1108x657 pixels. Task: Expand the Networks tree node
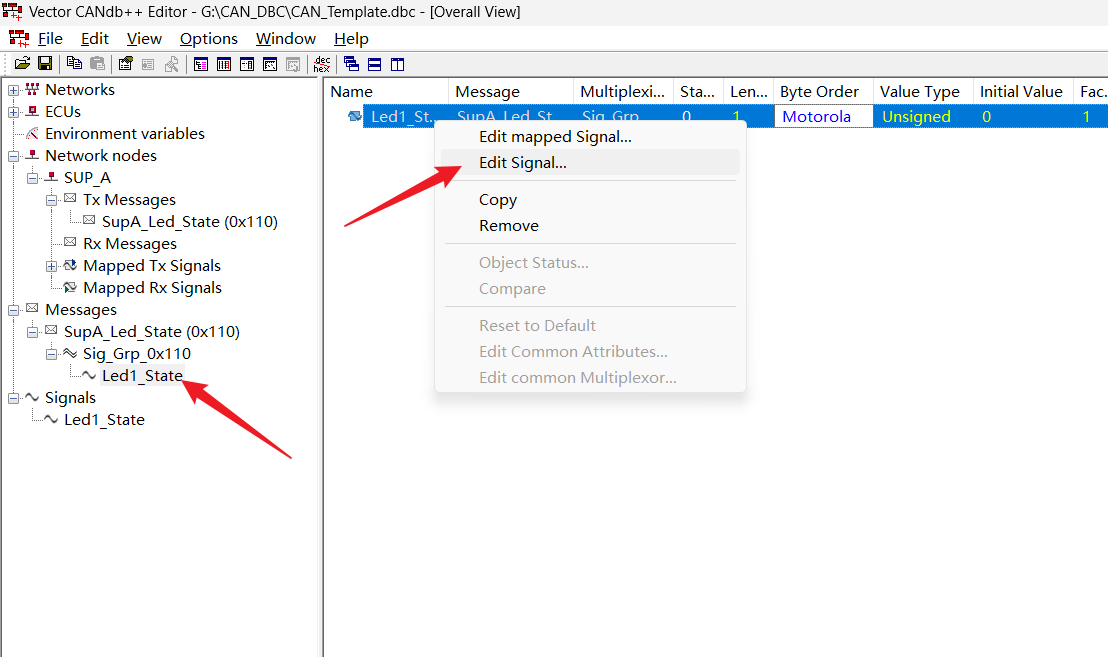coord(13,90)
